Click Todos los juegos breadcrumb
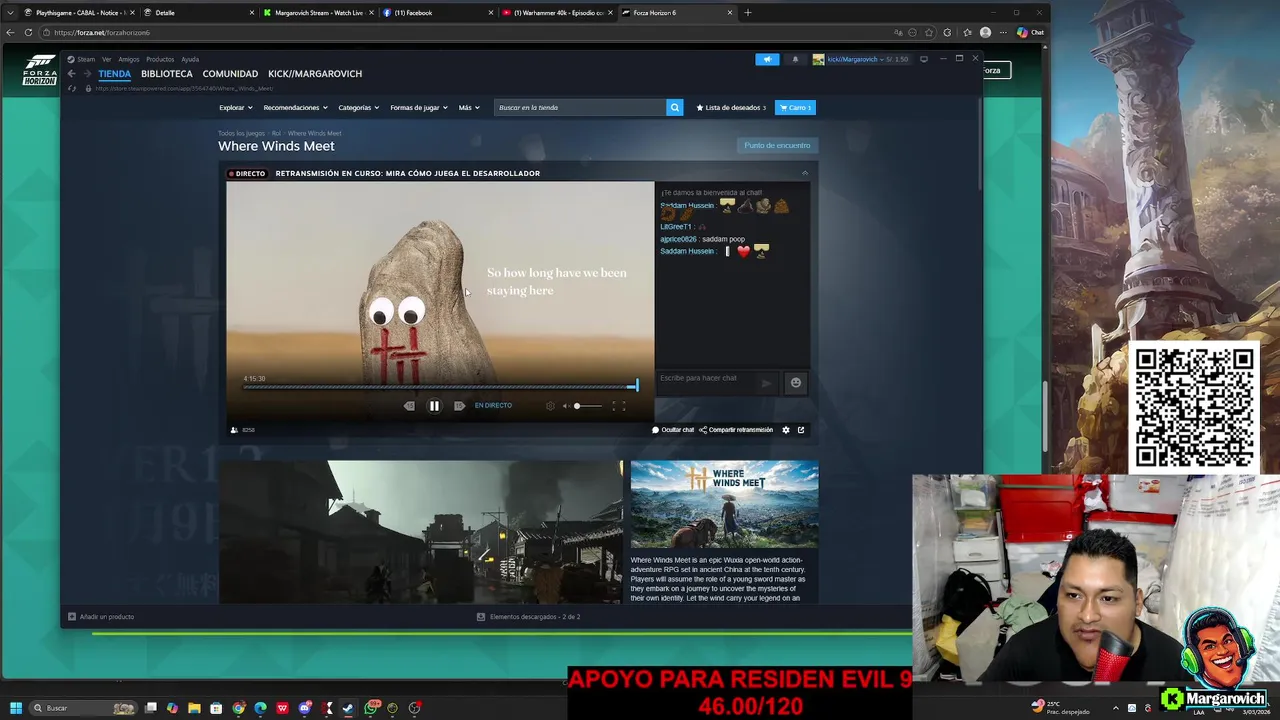This screenshot has width=1280, height=720. [x=241, y=133]
